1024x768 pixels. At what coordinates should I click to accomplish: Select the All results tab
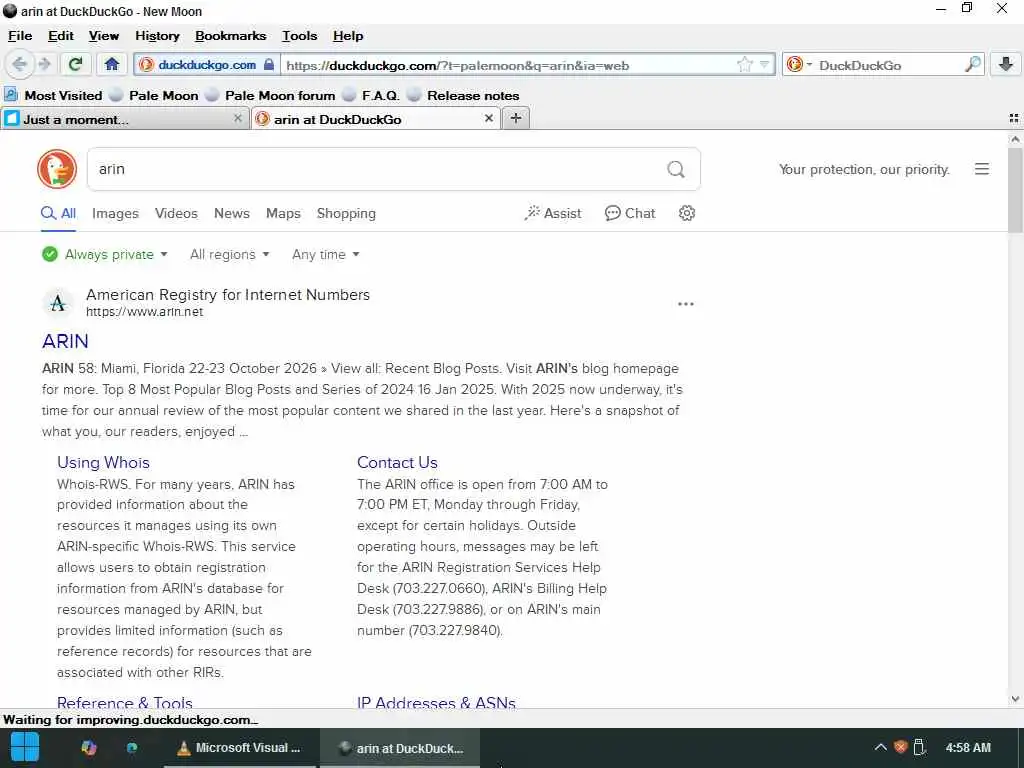tap(59, 214)
